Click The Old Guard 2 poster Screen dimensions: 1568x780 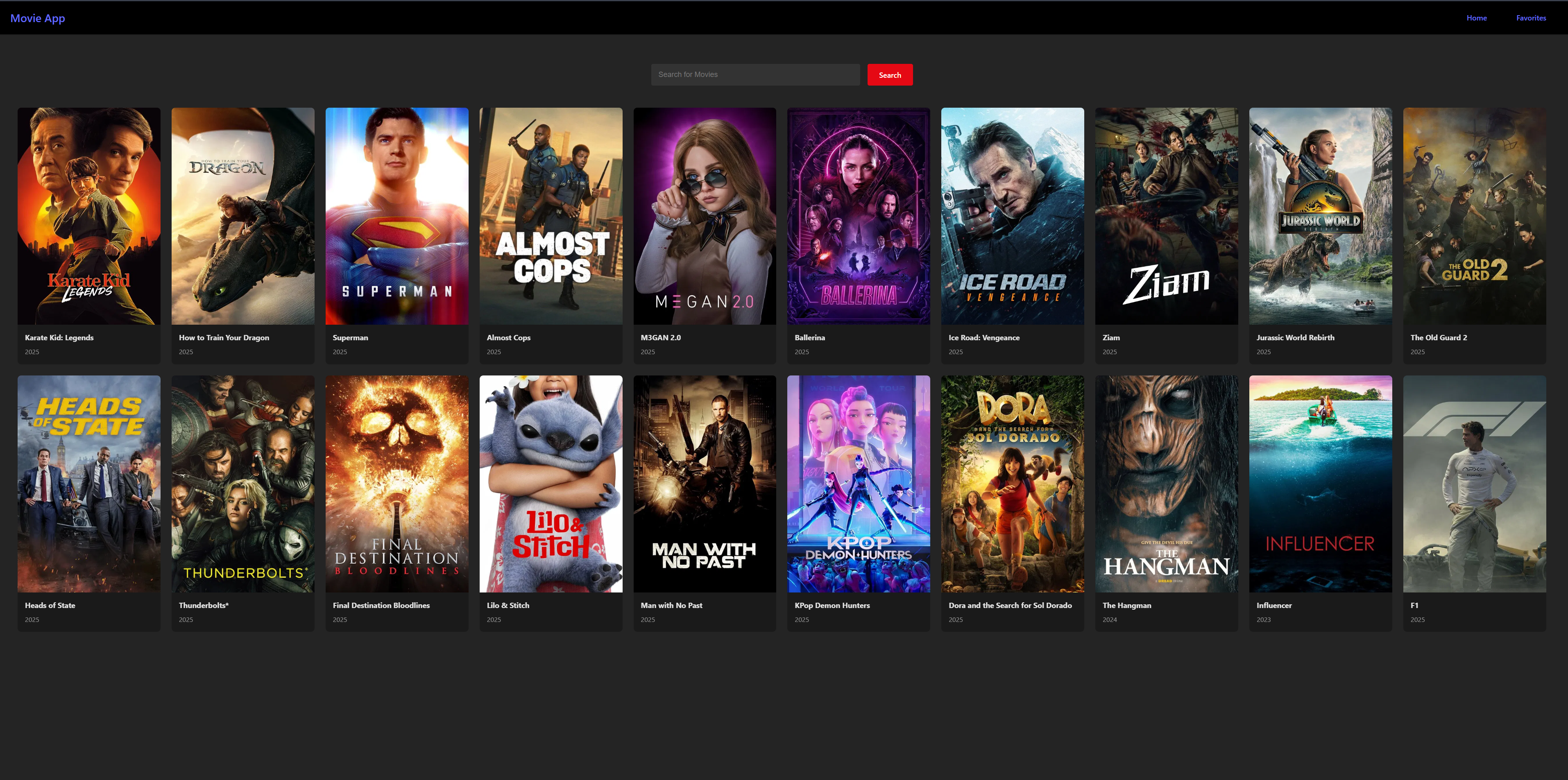click(1474, 216)
